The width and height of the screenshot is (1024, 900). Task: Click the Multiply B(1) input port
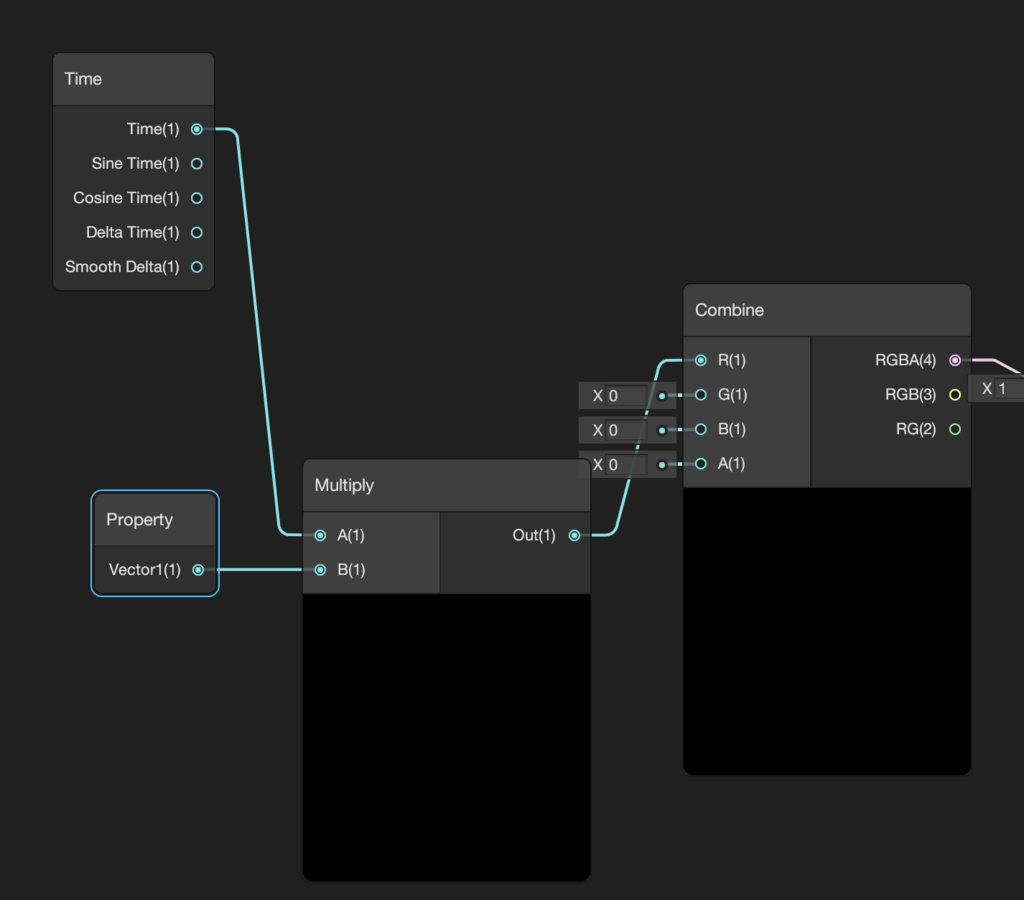(320, 570)
